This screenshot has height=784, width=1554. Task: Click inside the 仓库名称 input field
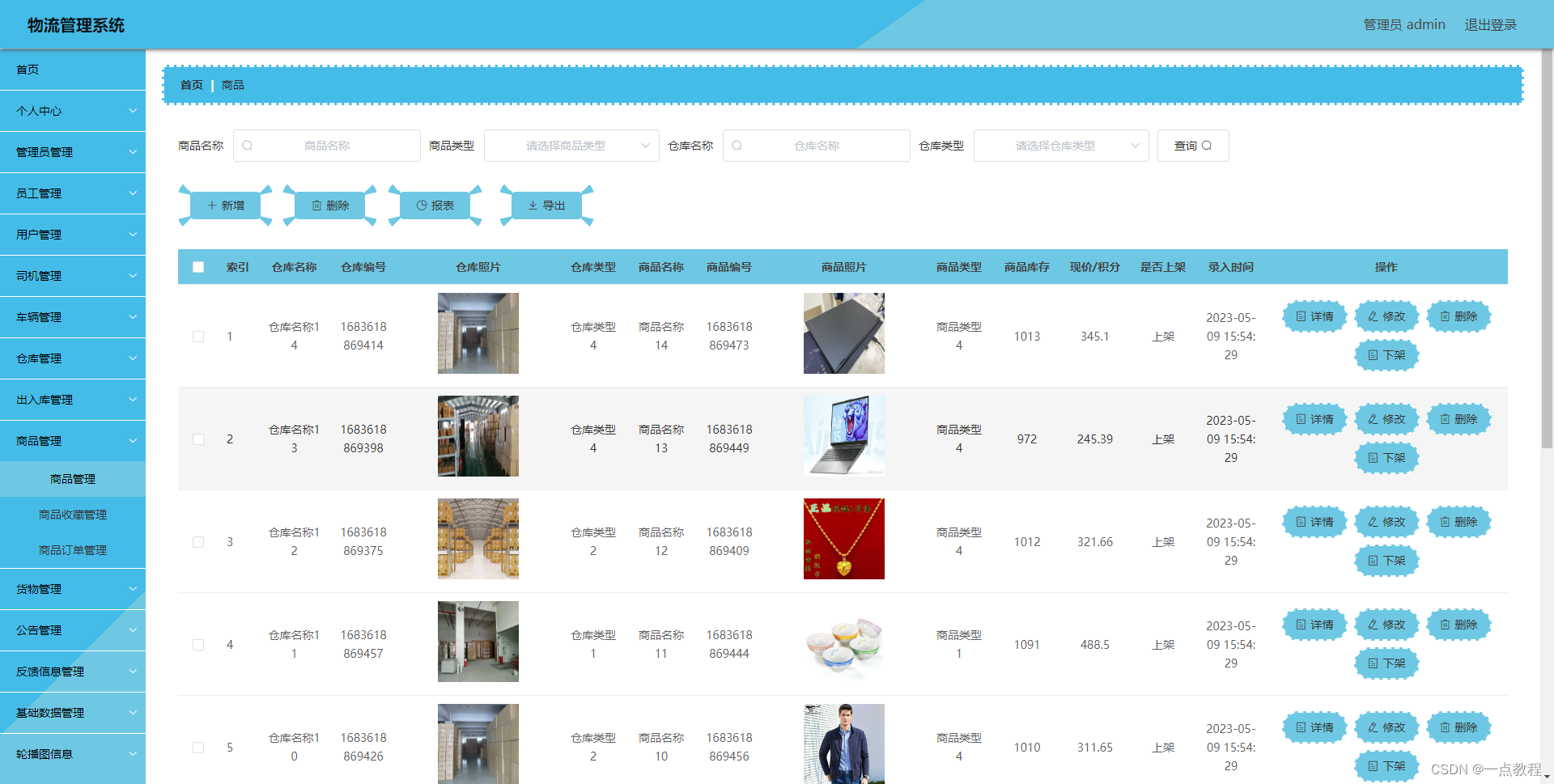(x=816, y=145)
